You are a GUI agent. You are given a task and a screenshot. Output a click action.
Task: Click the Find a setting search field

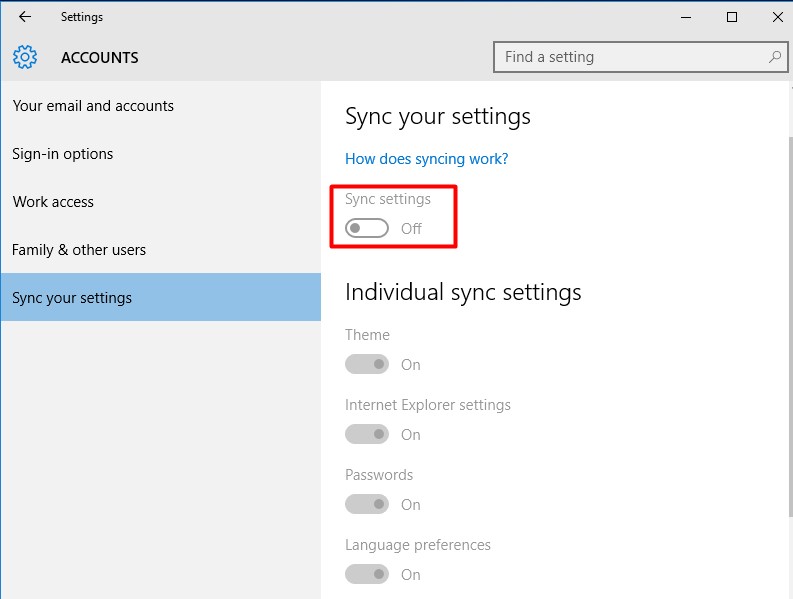(x=630, y=57)
